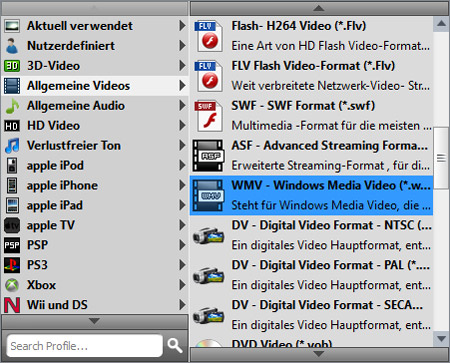
Task: Click the Nutzerdefiniert user icon
Action: click(x=12, y=46)
